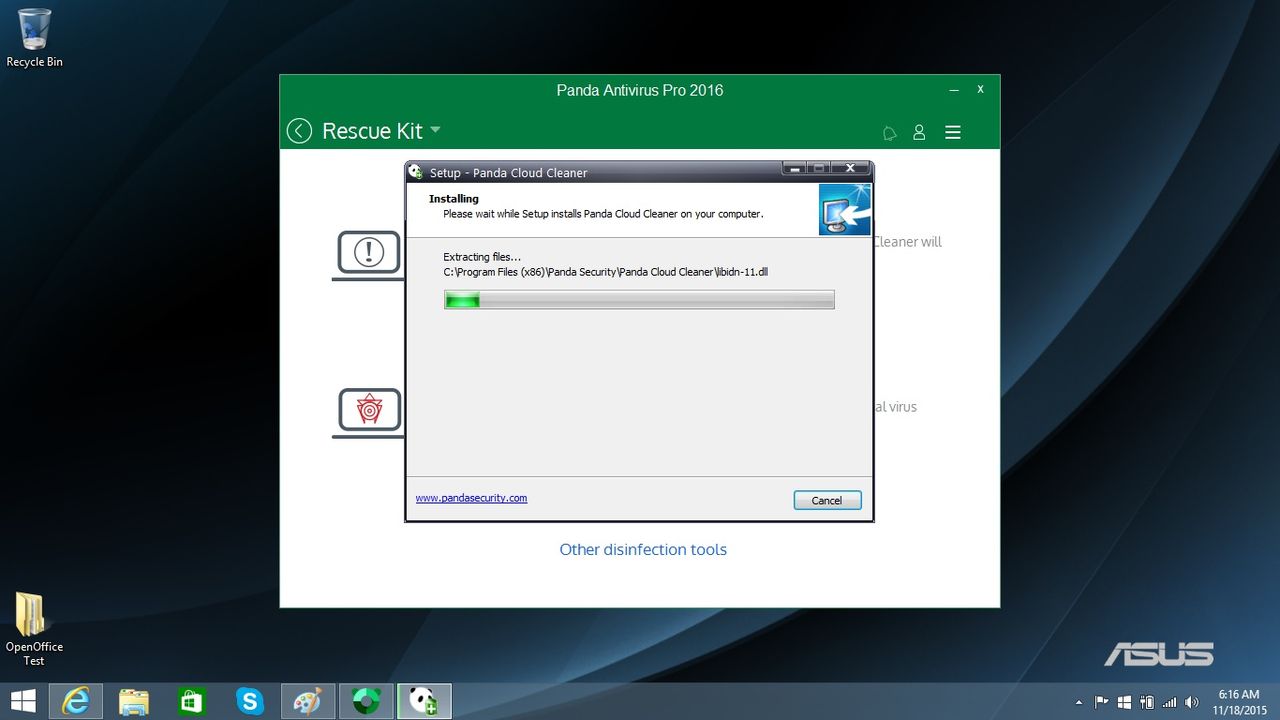Click the Panda Antivirus Pro 2016 title
Viewport: 1280px width, 720px height.
click(640, 90)
